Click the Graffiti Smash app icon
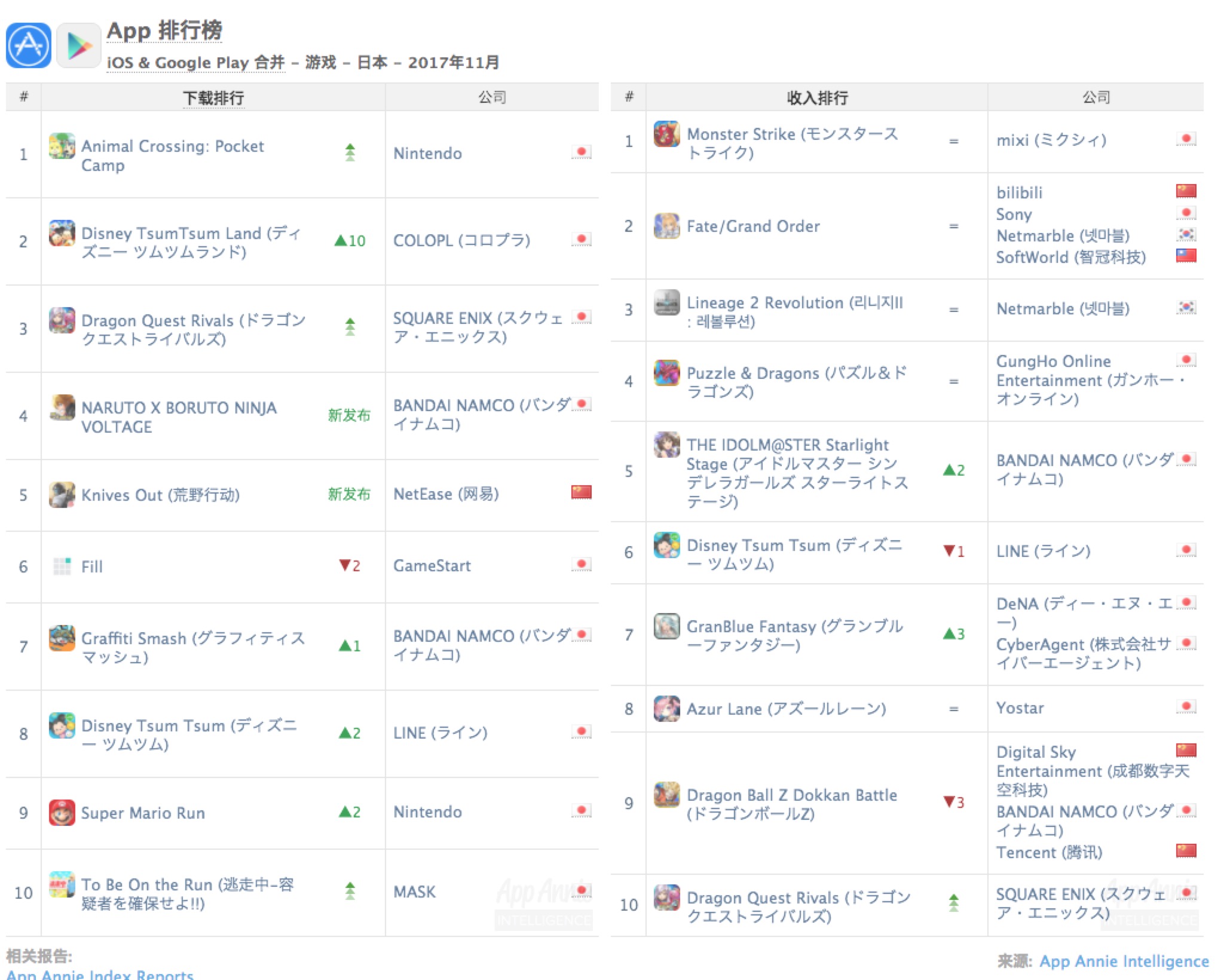The image size is (1230, 980). pos(62,638)
